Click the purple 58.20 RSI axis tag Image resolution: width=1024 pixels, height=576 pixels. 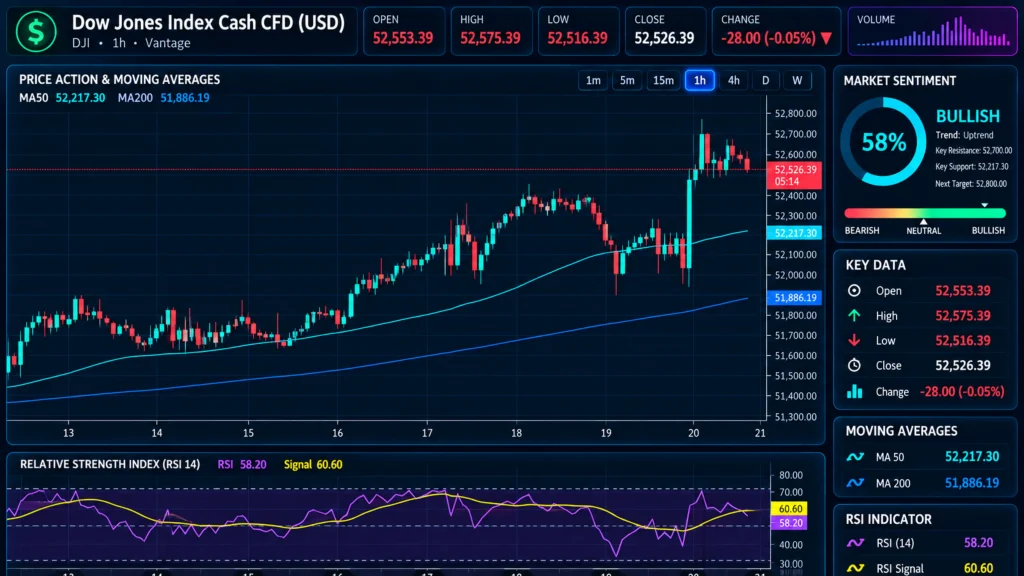pos(790,523)
